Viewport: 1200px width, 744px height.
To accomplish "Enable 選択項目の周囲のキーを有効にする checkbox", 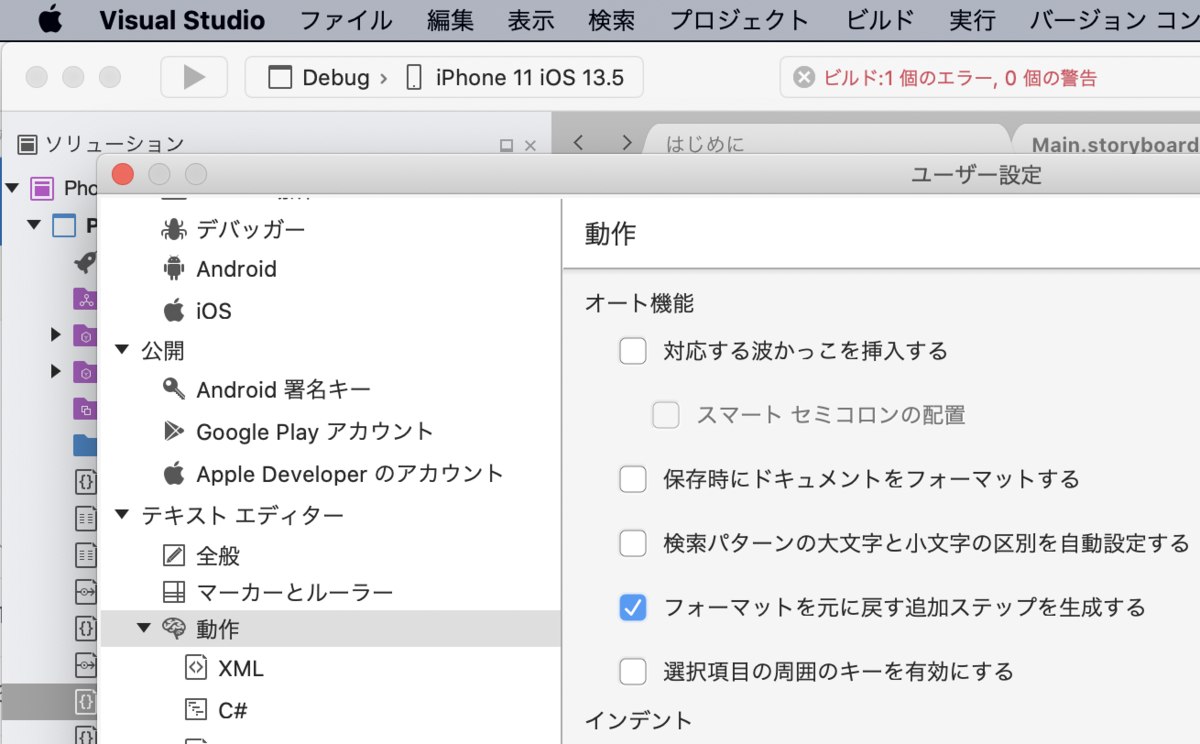I will pyautogui.click(x=633, y=671).
